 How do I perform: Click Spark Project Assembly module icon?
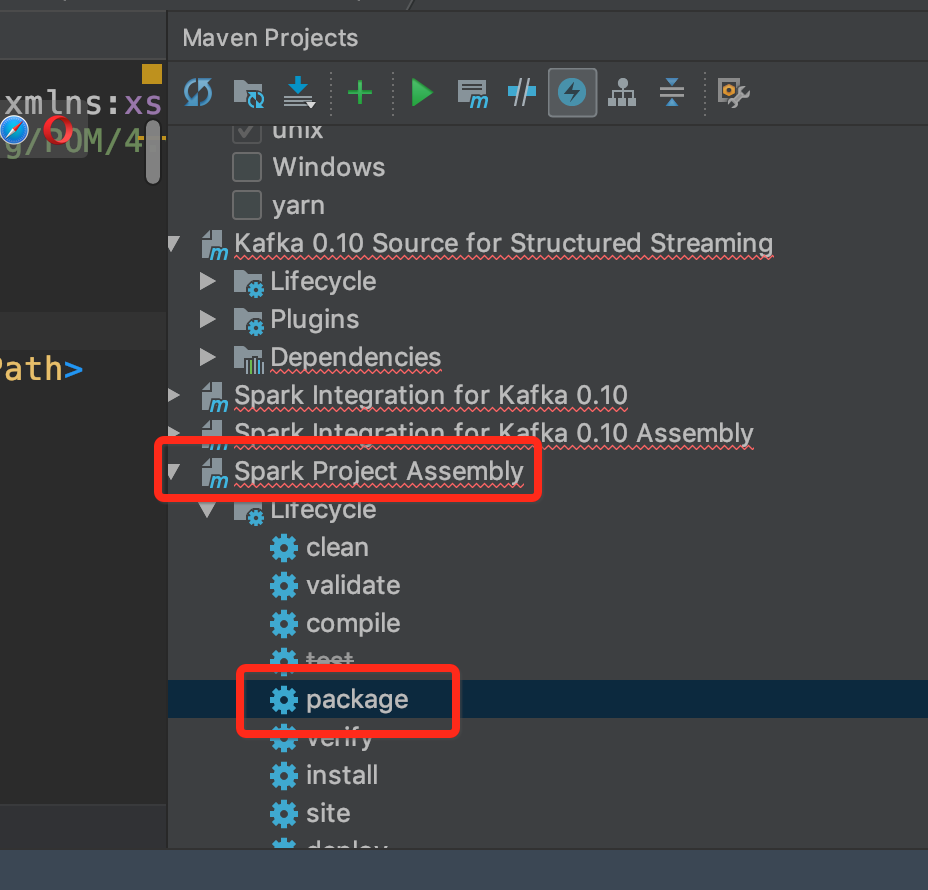214,473
